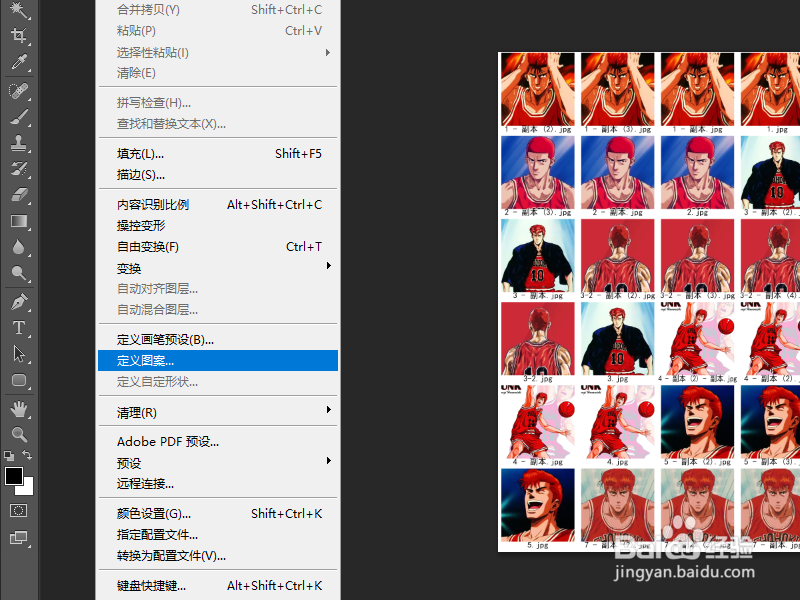Select the Zoom tool
Viewport: 800px width, 600px height.
pyautogui.click(x=19, y=434)
